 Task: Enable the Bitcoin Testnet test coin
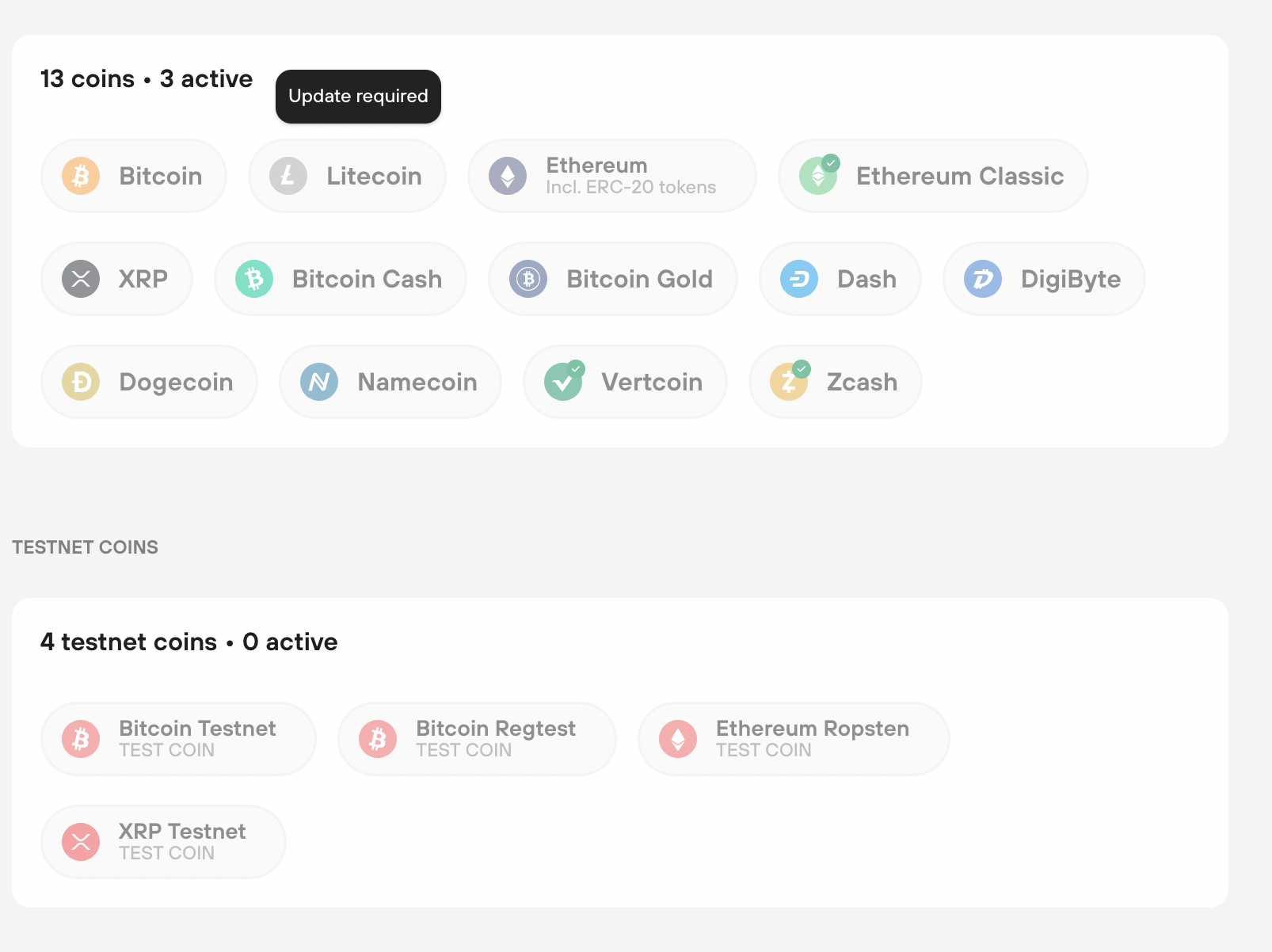(177, 738)
